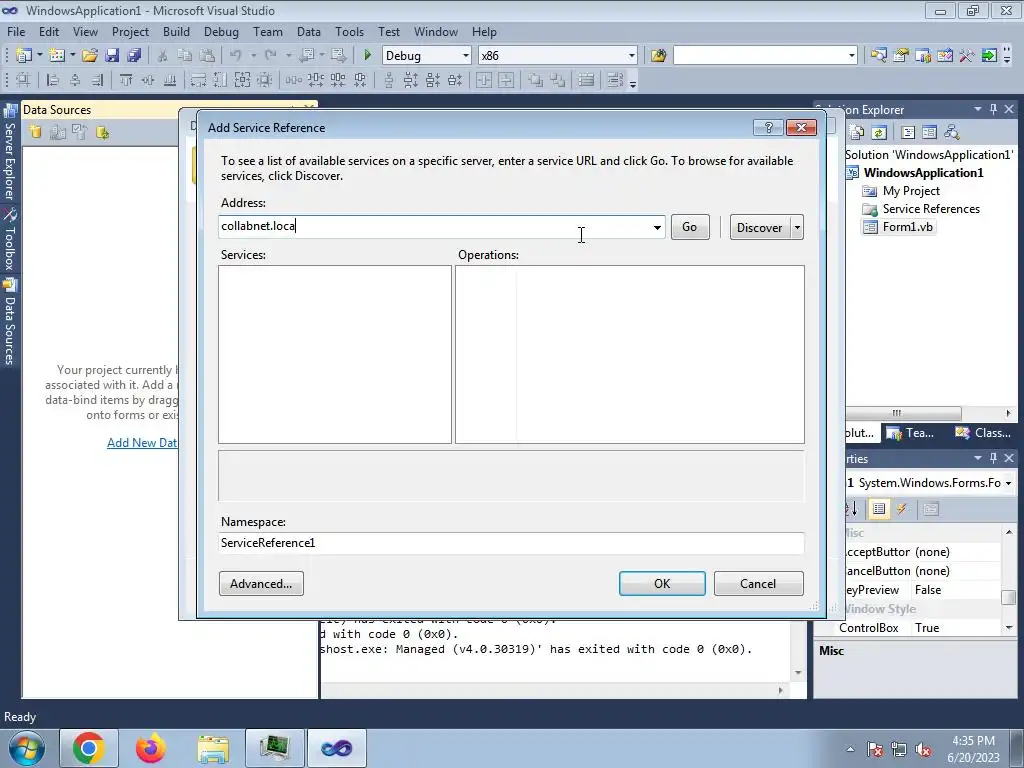The image size is (1024, 768).
Task: Click Cancel in Add Service Reference
Action: 758,584
